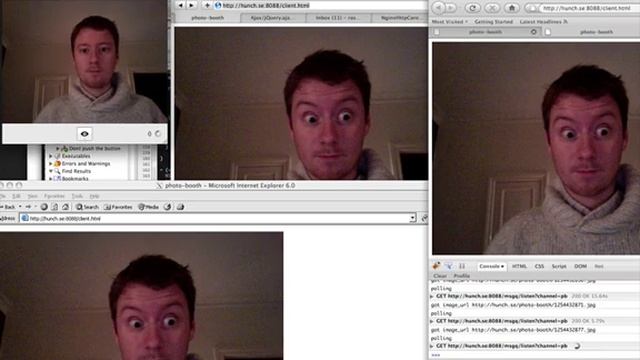Open the Latest Headlines bookmark in Firefox

coord(543,21)
